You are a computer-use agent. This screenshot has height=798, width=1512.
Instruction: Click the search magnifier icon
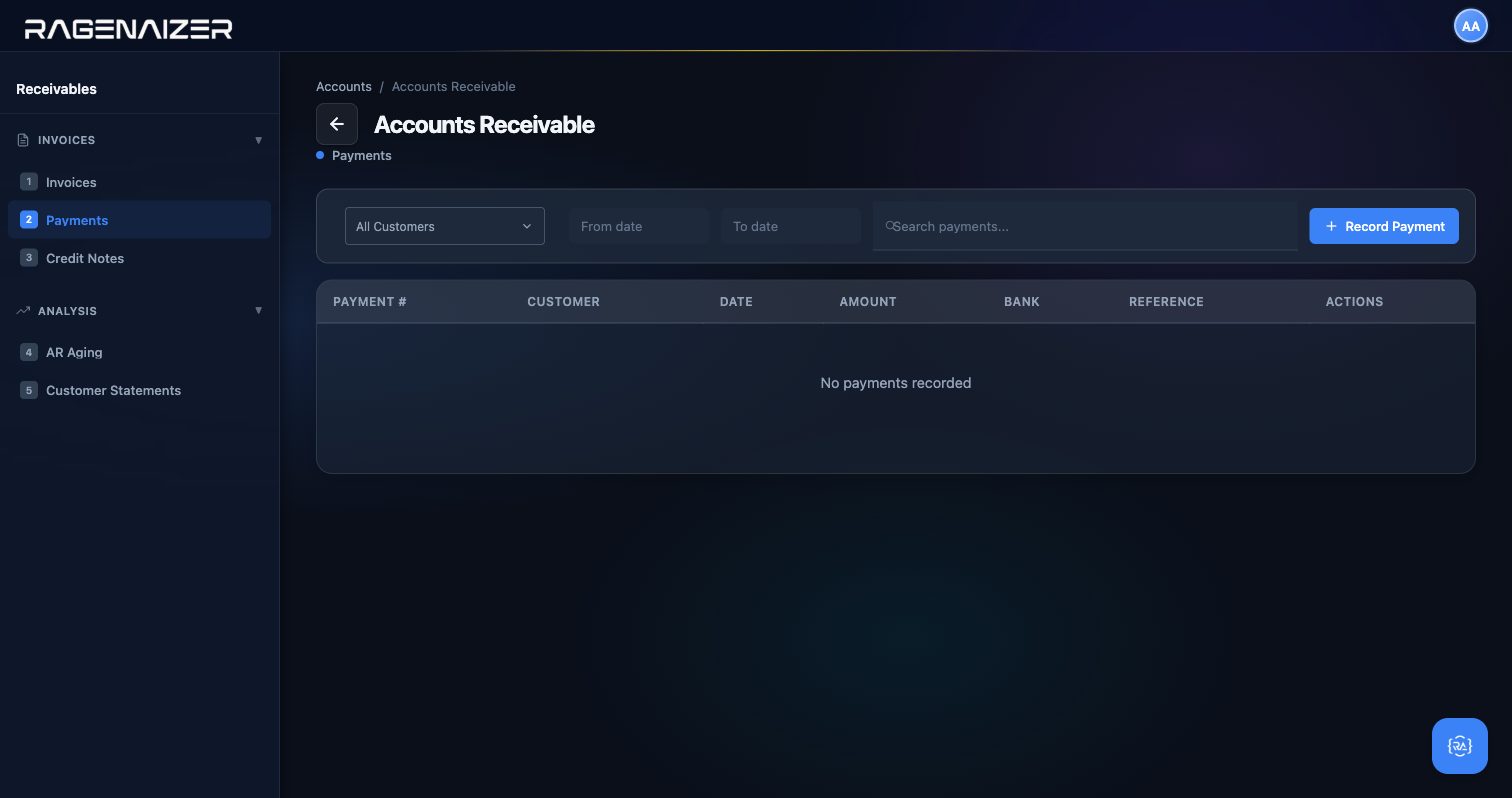(x=890, y=226)
